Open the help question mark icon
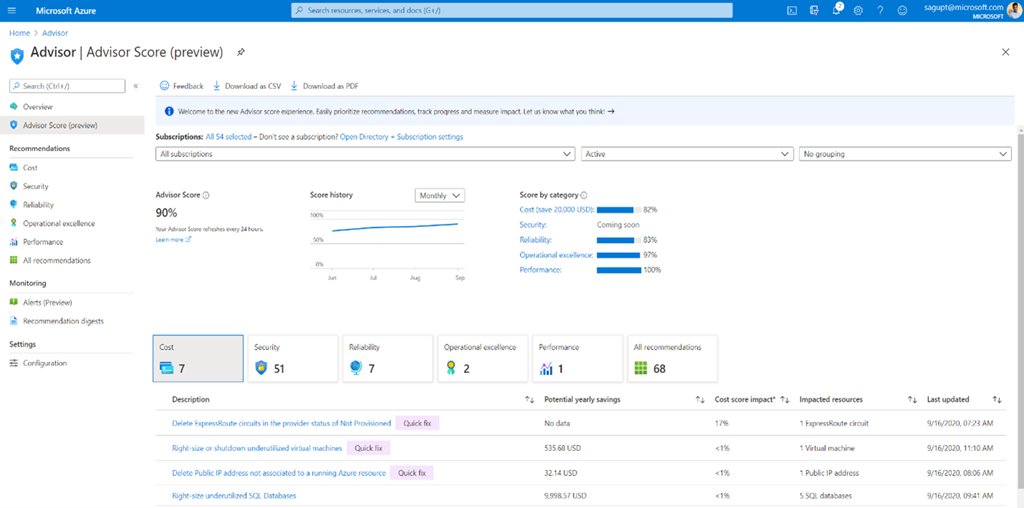Screen dimensions: 1024x508 880,10
